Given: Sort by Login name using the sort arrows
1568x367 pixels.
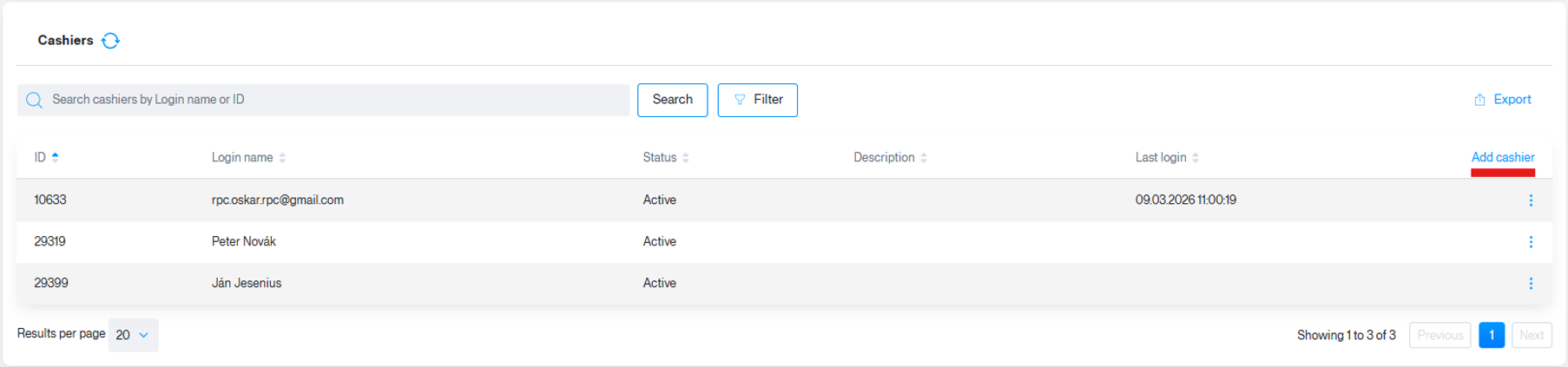Looking at the screenshot, I should [282, 158].
